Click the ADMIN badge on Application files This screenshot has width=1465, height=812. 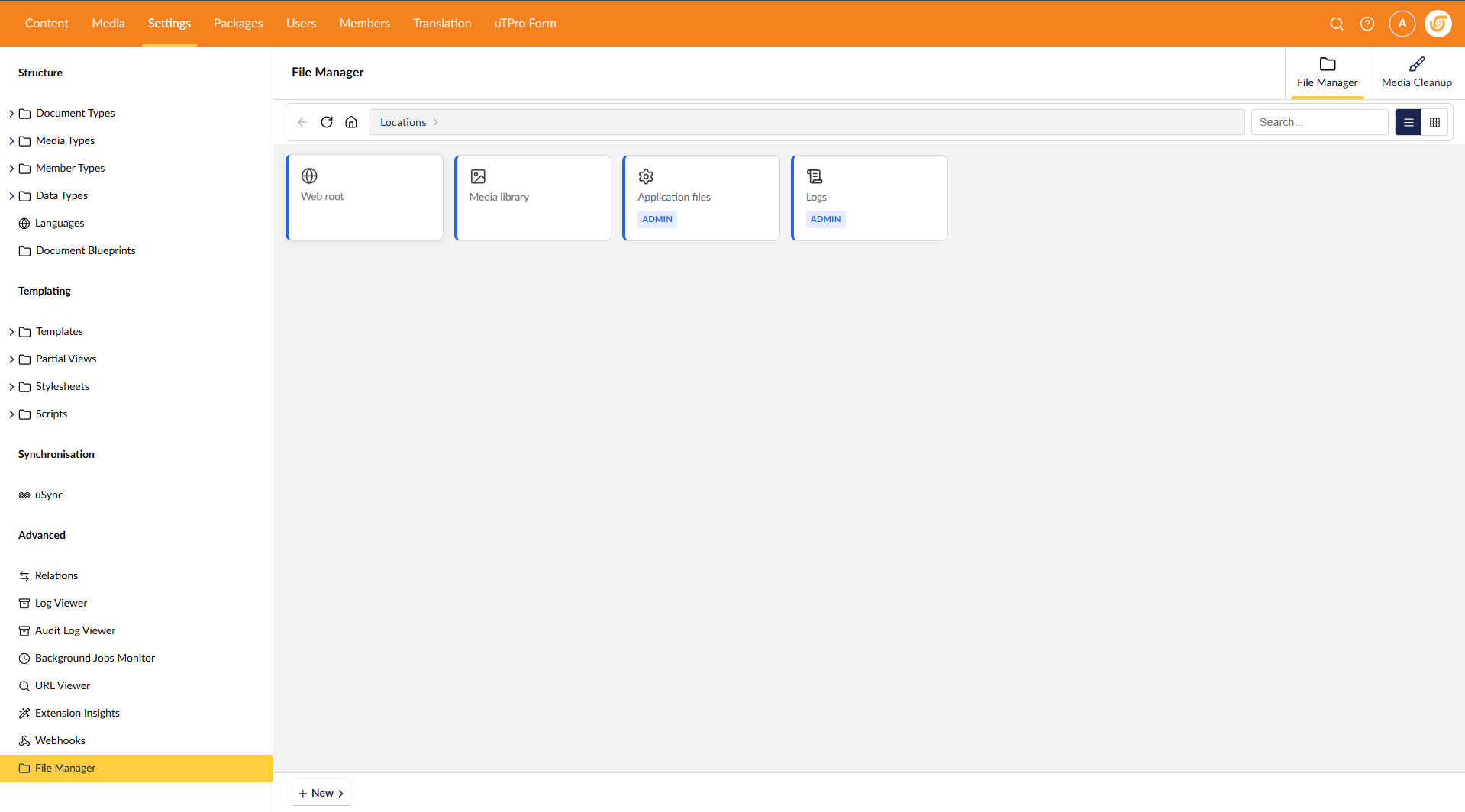(657, 219)
